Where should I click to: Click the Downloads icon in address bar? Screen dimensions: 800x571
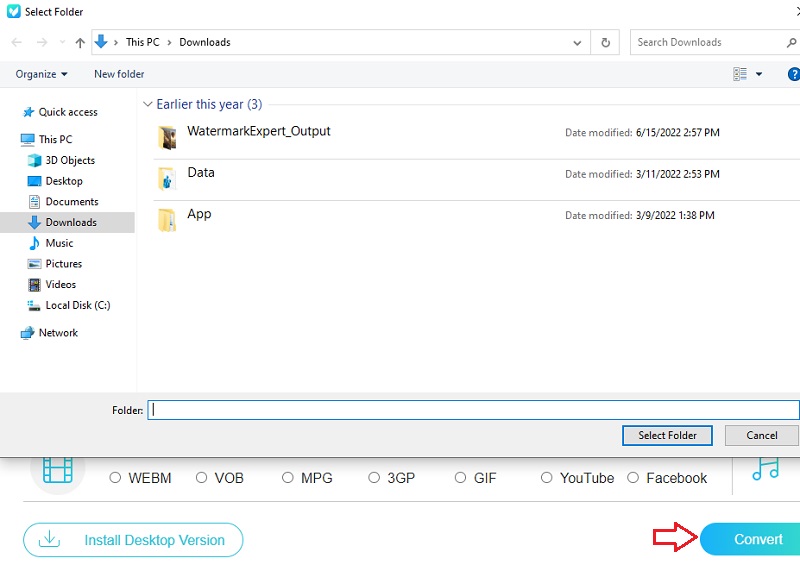(x=101, y=41)
